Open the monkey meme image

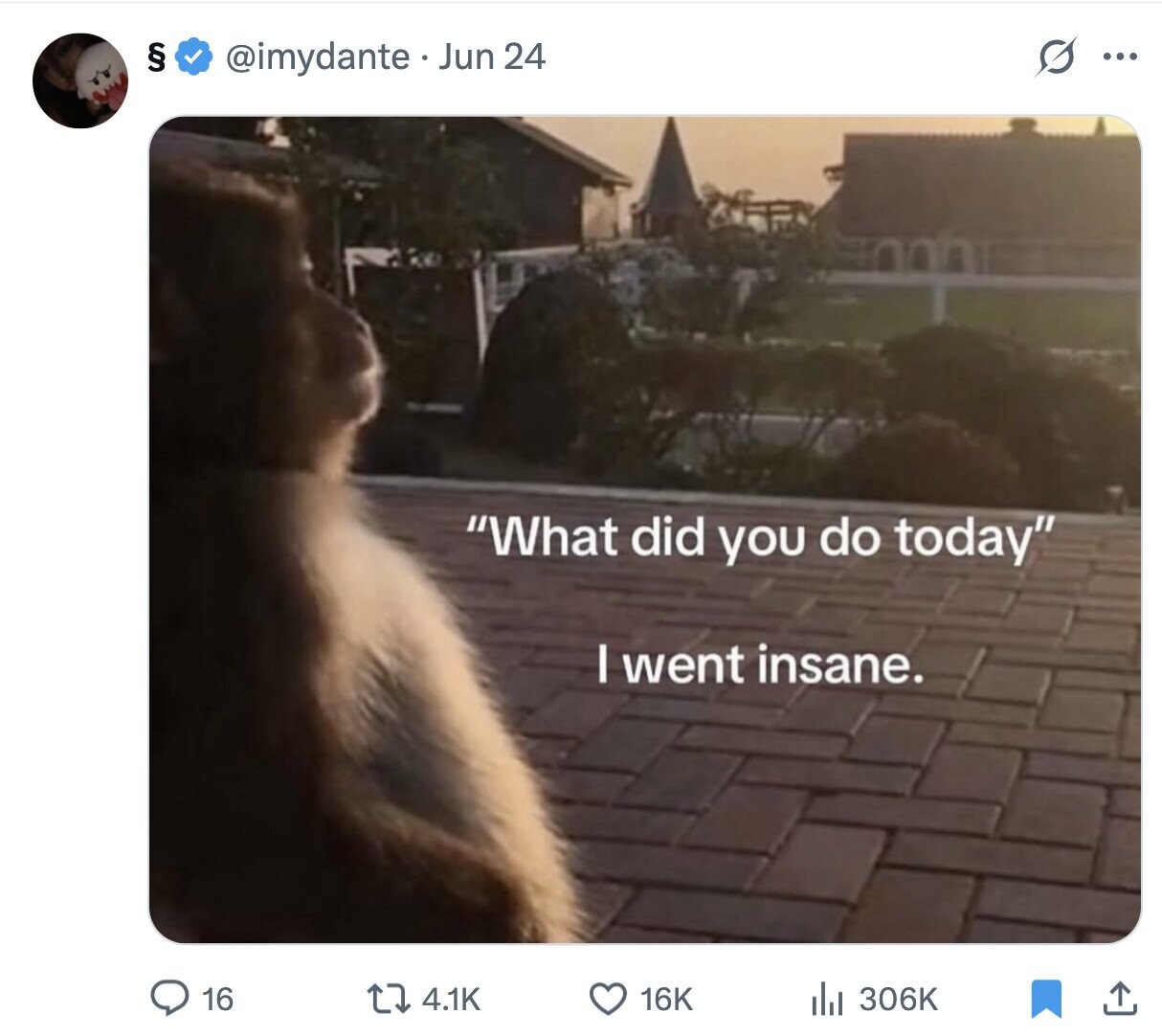tap(645, 529)
